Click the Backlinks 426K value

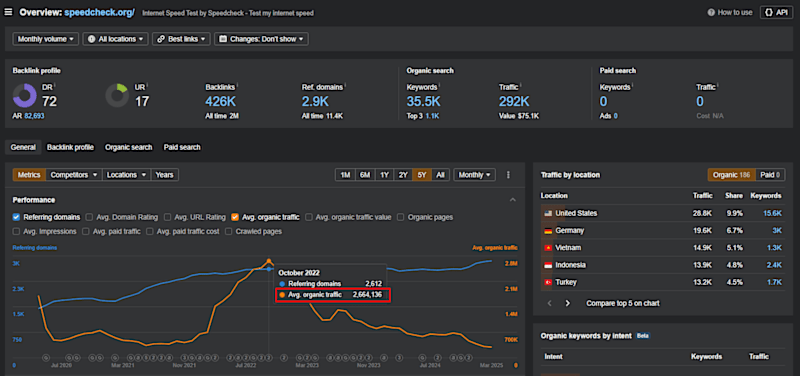point(220,101)
